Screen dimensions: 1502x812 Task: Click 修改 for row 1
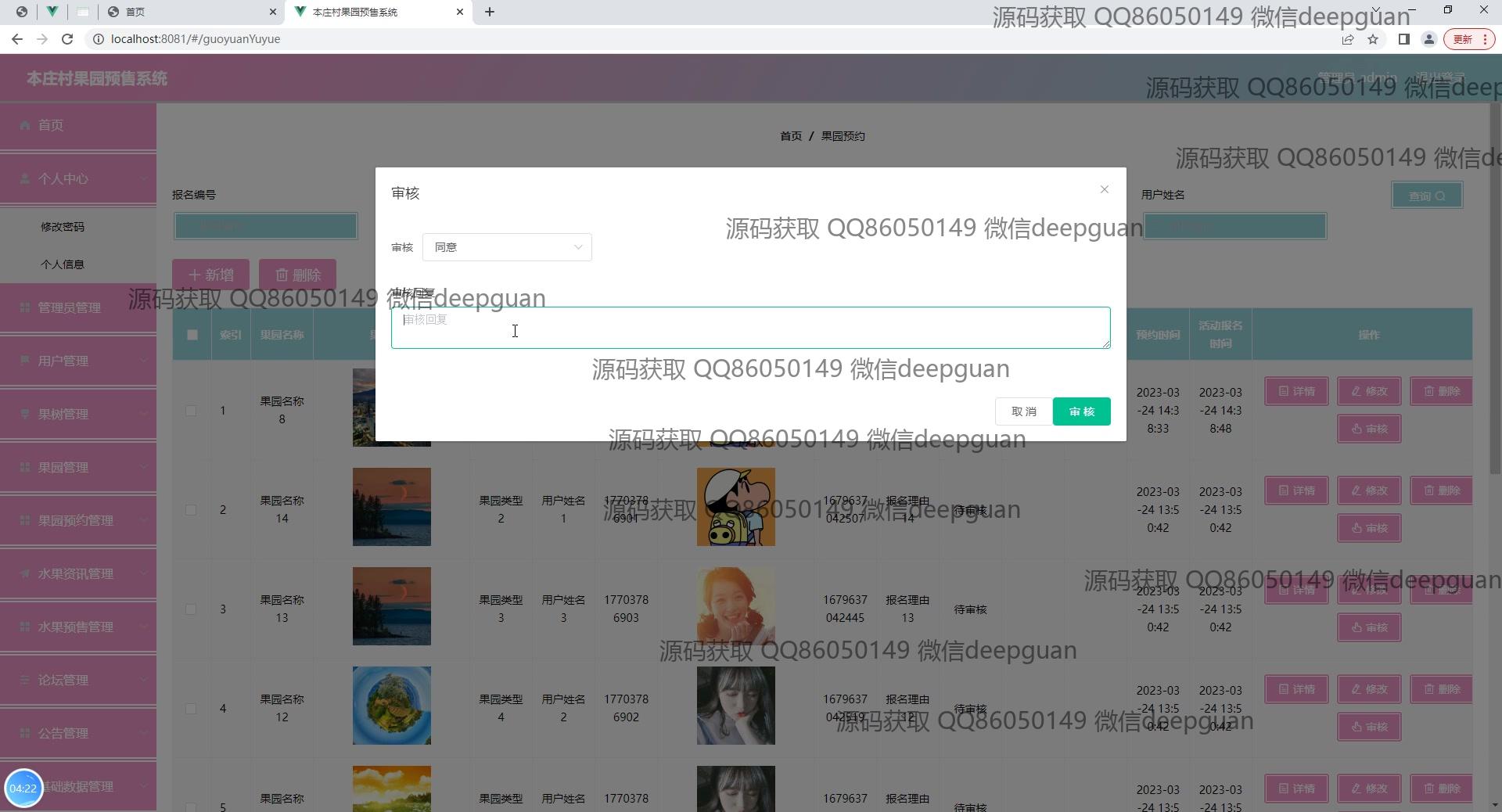pos(1369,391)
